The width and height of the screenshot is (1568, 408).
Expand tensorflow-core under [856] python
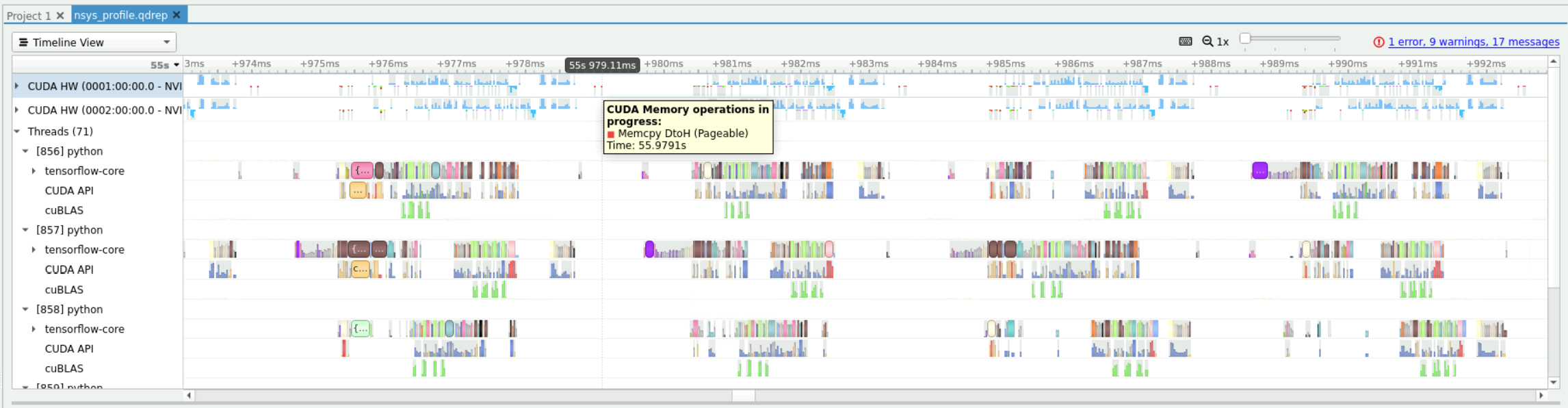point(34,171)
